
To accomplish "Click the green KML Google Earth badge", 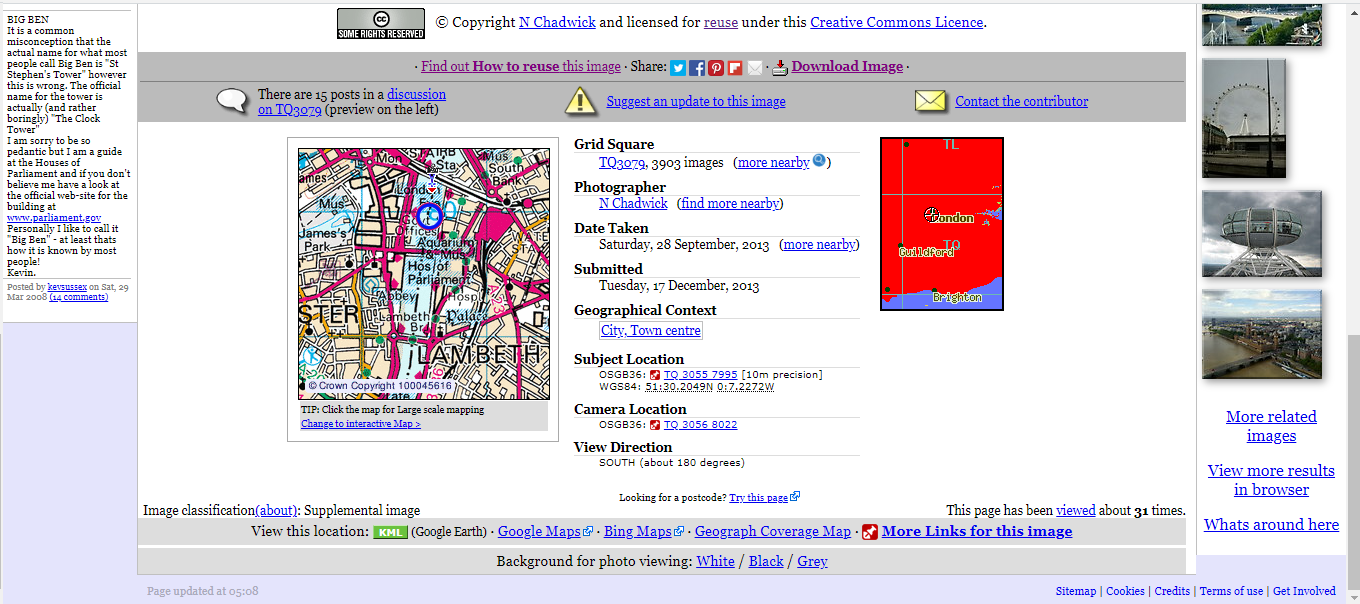I will coord(390,532).
